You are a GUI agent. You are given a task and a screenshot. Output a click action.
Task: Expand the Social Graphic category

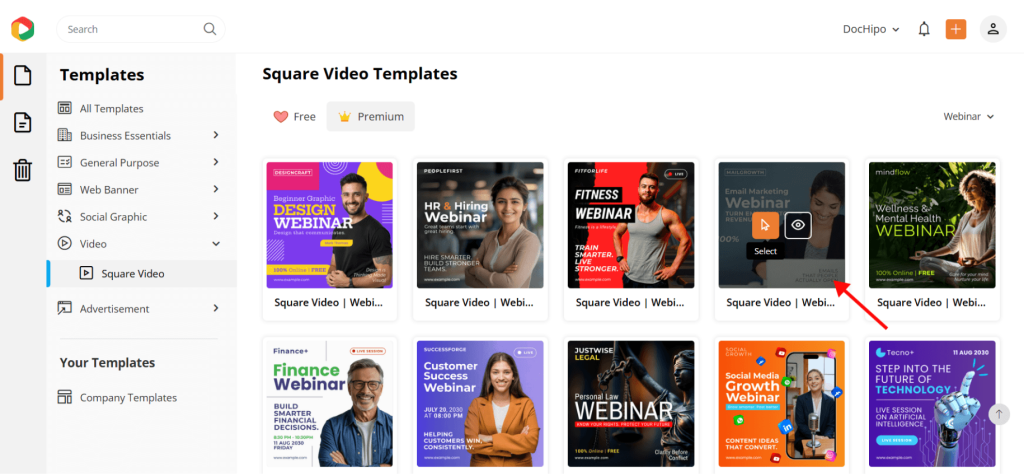(x=216, y=216)
